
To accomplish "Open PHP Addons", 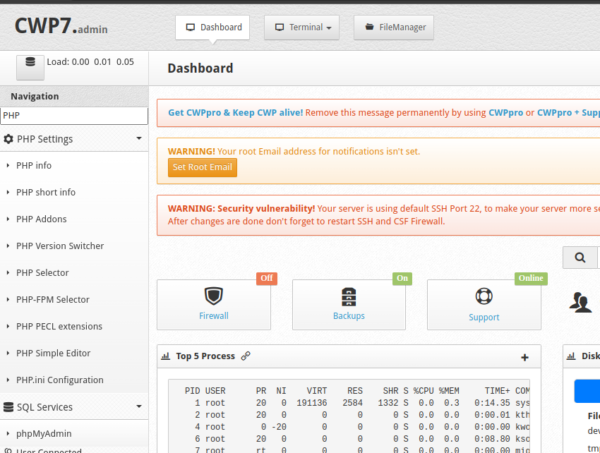I will click(41, 219).
